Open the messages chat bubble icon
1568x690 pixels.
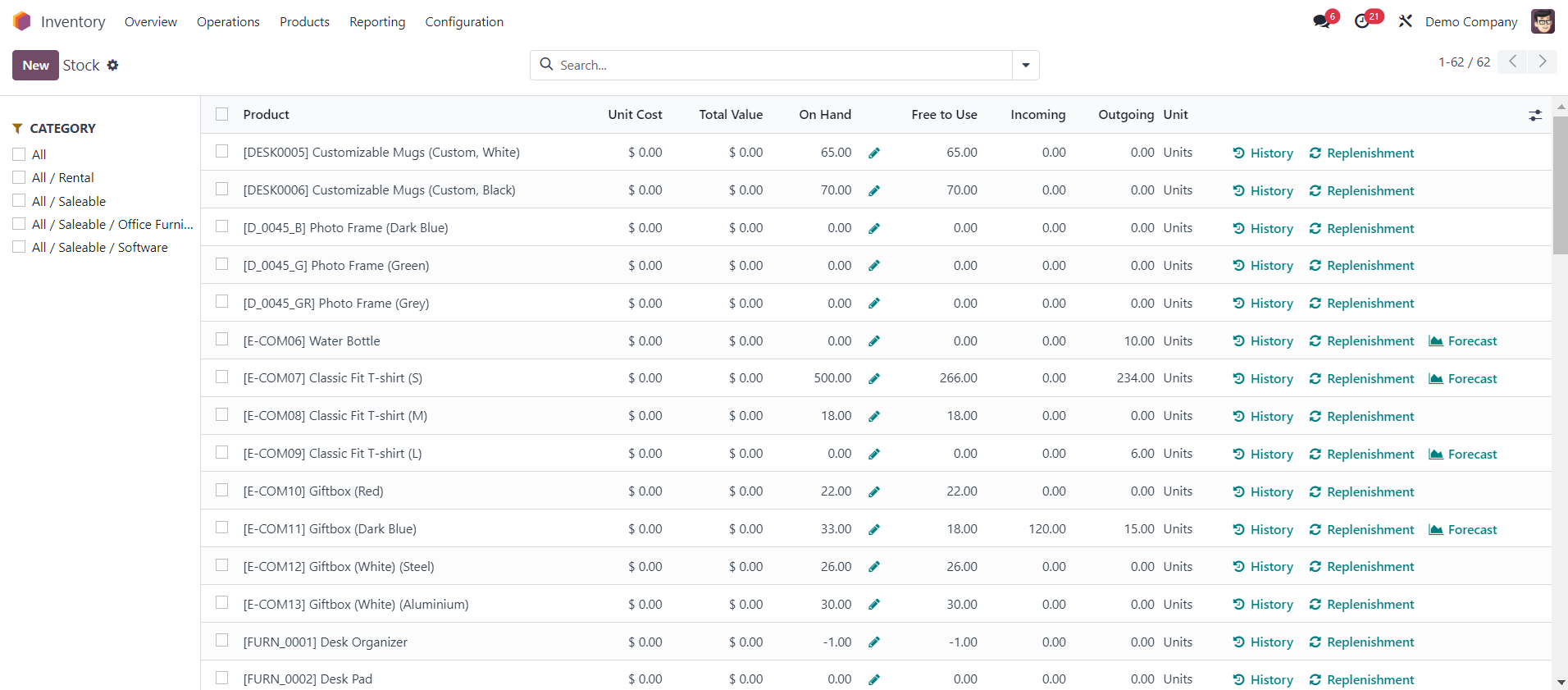pyautogui.click(x=1321, y=21)
